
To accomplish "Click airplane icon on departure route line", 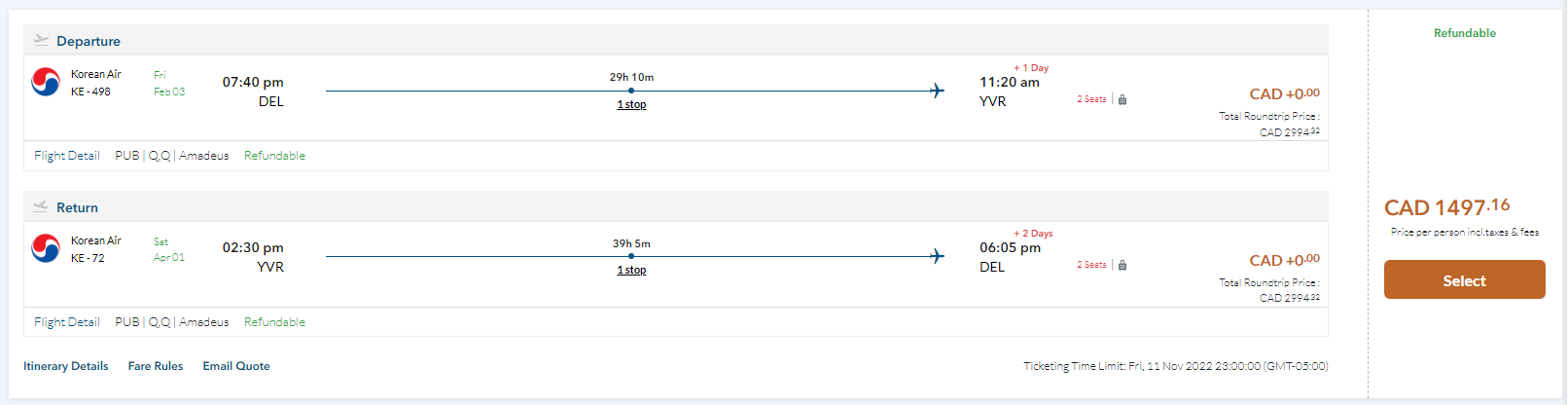I will pyautogui.click(x=937, y=91).
